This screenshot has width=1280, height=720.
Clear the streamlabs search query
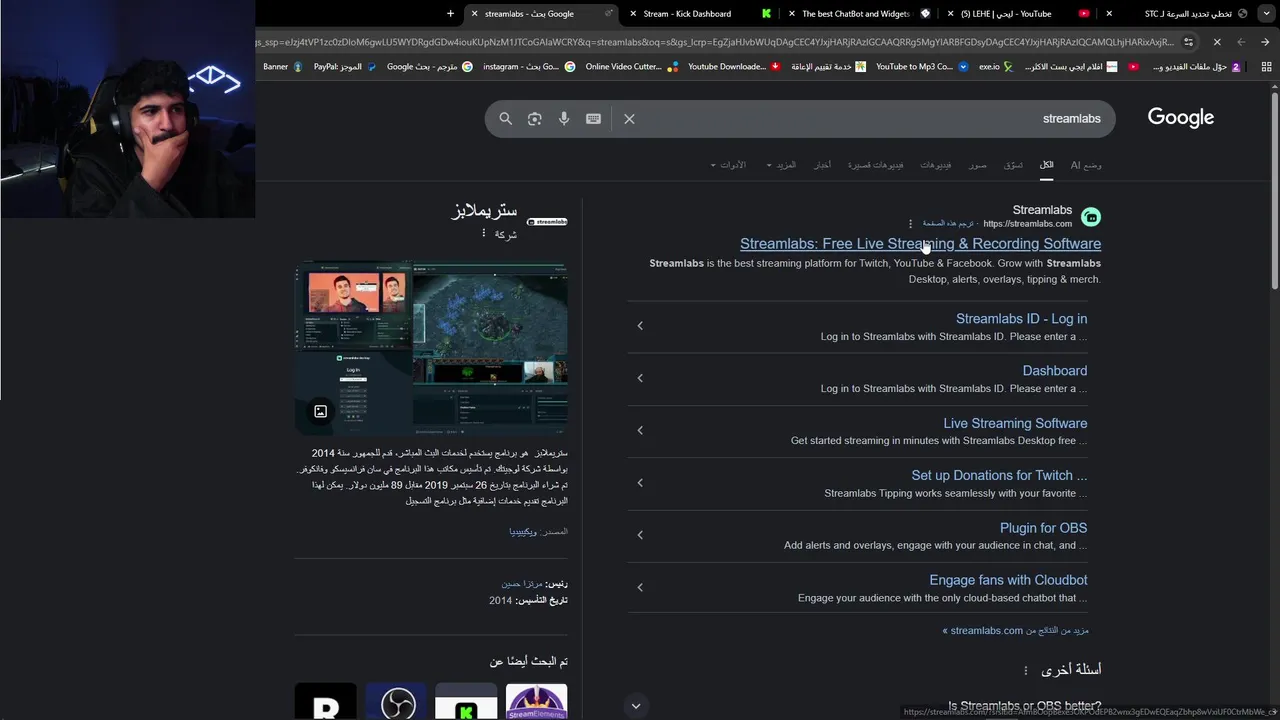pyautogui.click(x=629, y=118)
